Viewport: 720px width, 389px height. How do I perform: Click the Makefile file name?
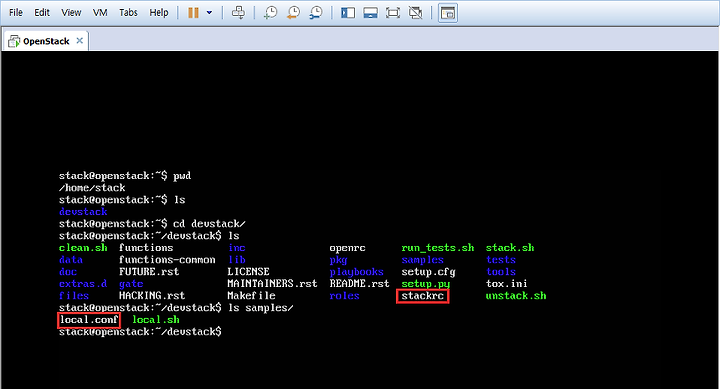pos(251,296)
